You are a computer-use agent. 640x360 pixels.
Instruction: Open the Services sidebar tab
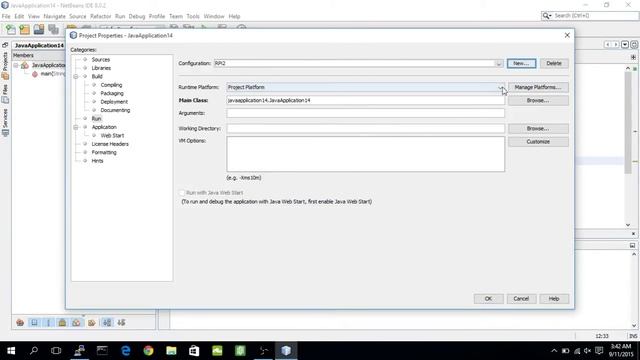point(5,122)
